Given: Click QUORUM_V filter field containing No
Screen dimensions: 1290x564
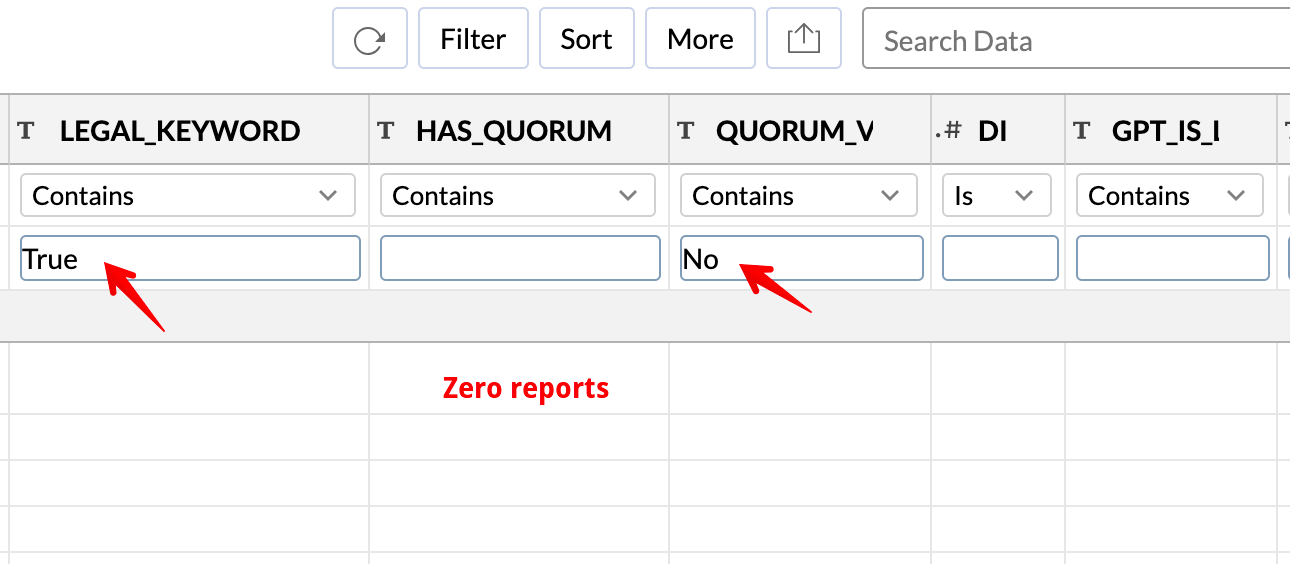Looking at the screenshot, I should coord(802,258).
